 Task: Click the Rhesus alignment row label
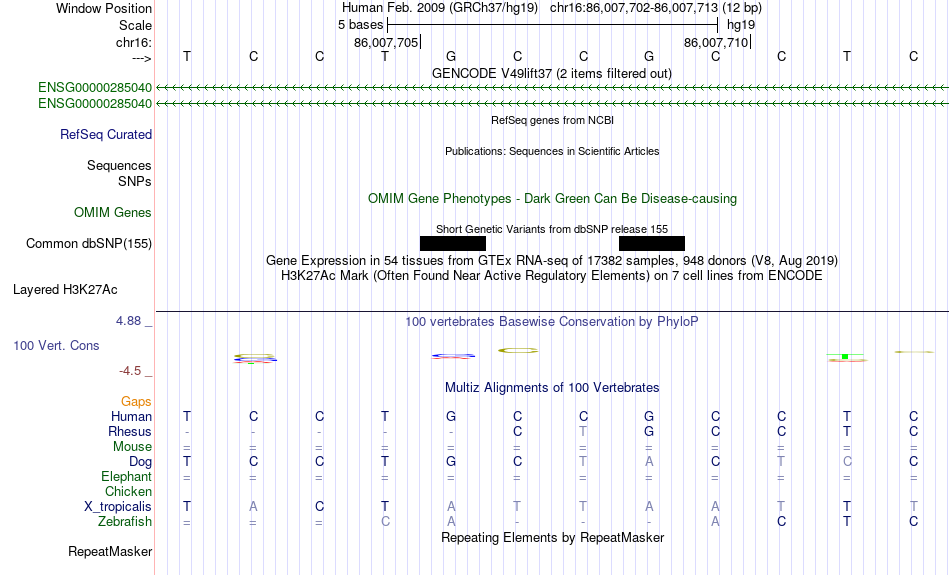[x=130, y=432]
